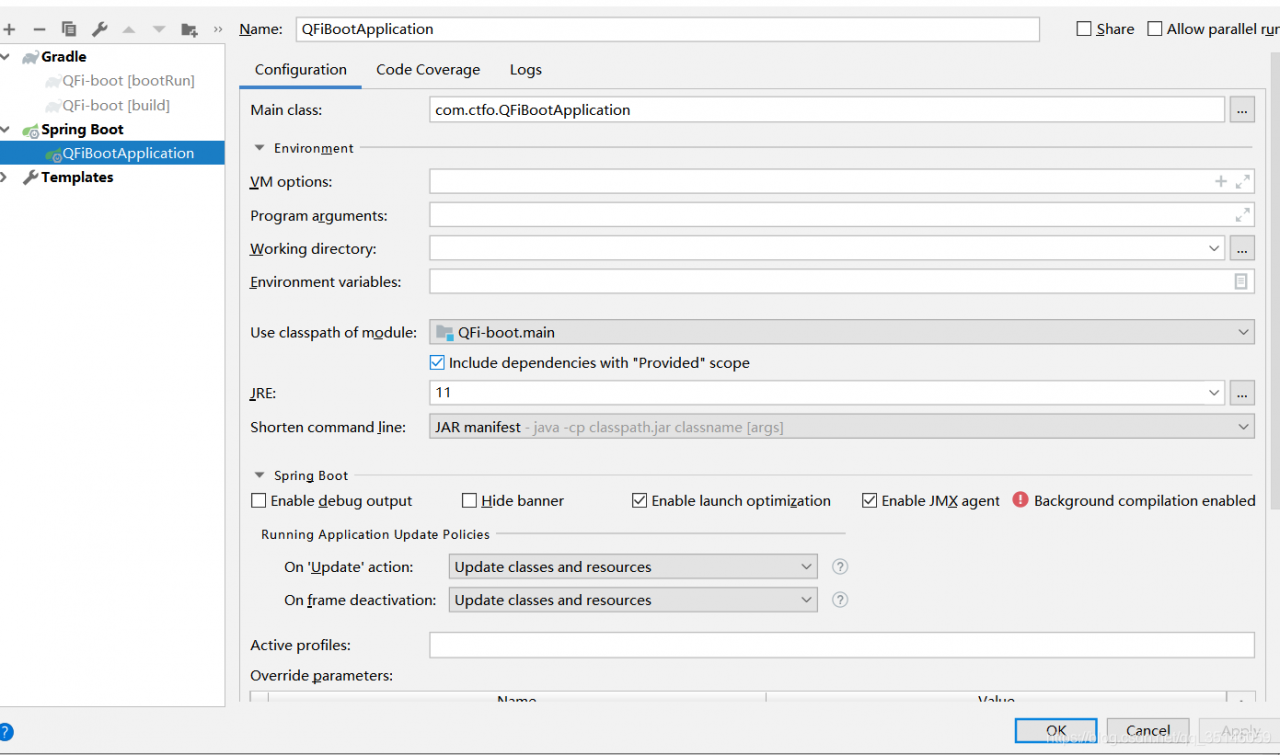Expand the Program arguments field editor
1280x755 pixels.
click(x=1243, y=215)
